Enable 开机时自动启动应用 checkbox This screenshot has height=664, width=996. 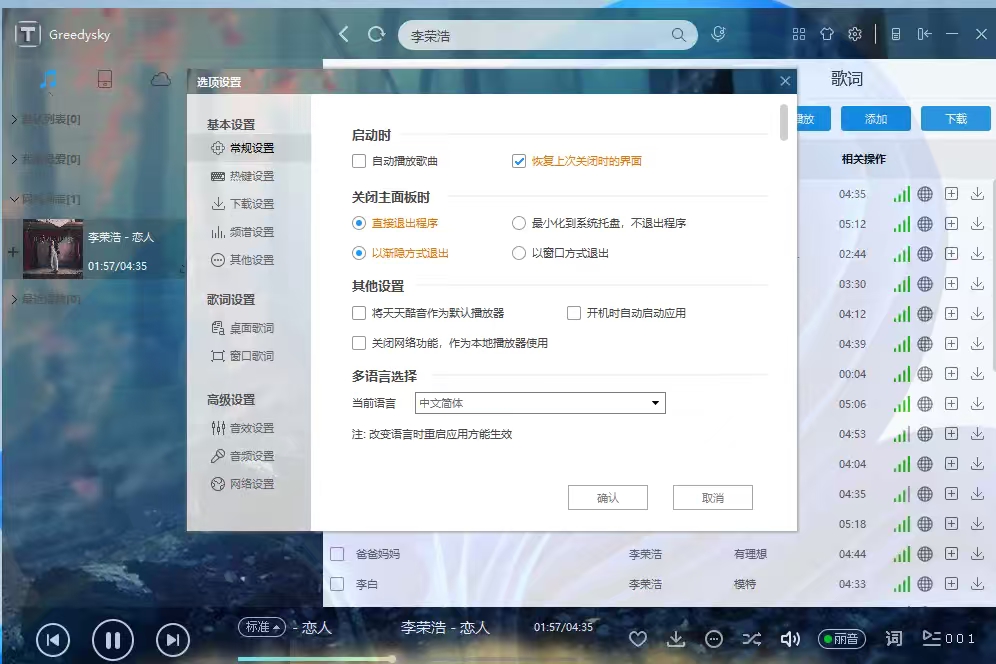click(x=574, y=313)
